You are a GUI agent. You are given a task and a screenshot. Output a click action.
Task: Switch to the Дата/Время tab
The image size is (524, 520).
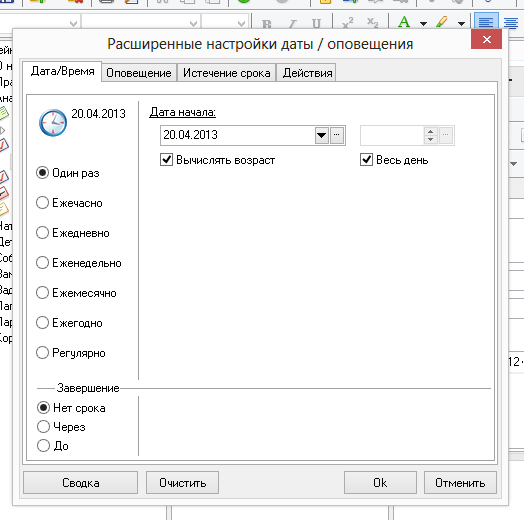coord(62,71)
